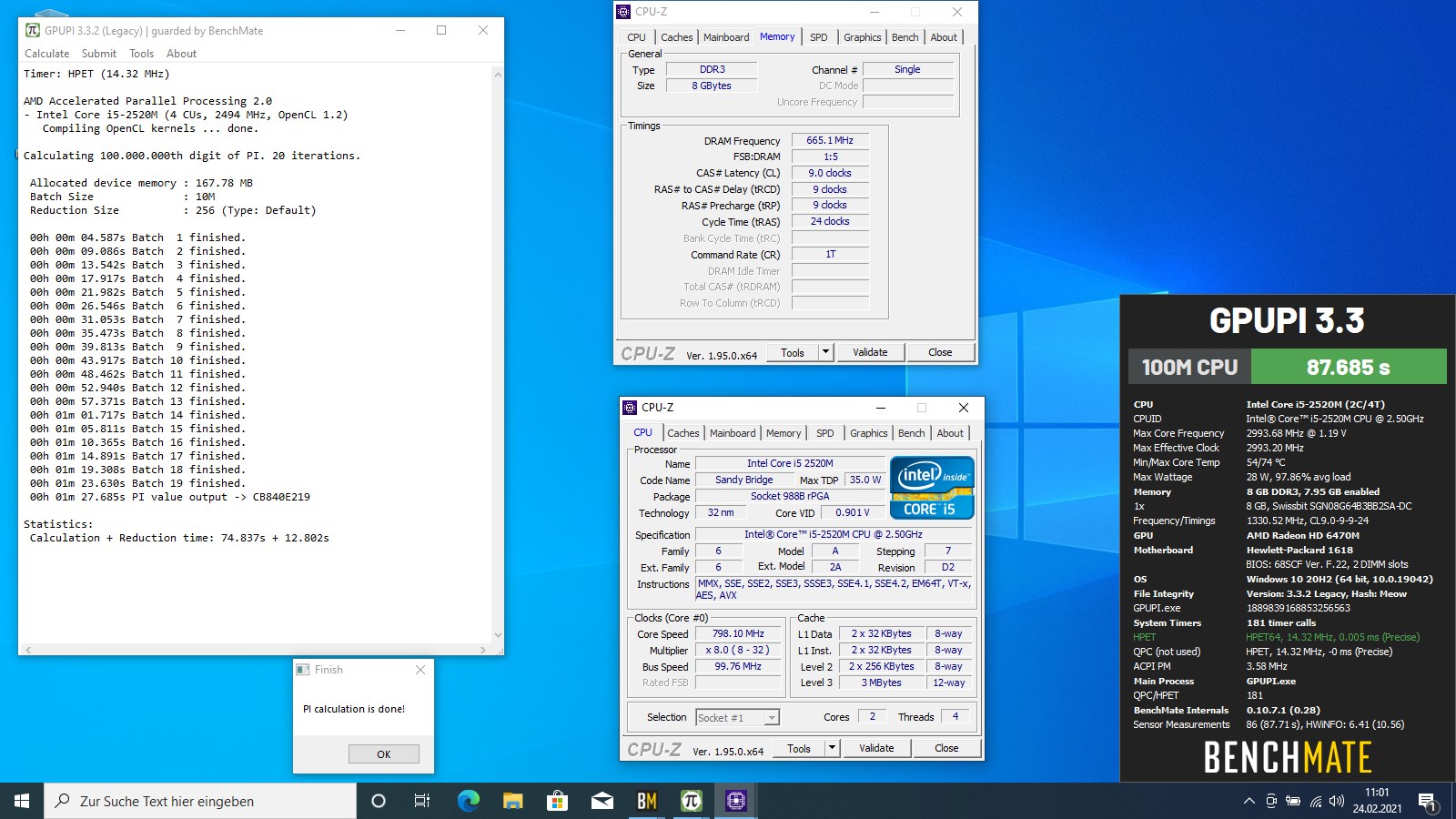Open the Windows Start menu
This screenshot has width=1456, height=819.
[22, 801]
